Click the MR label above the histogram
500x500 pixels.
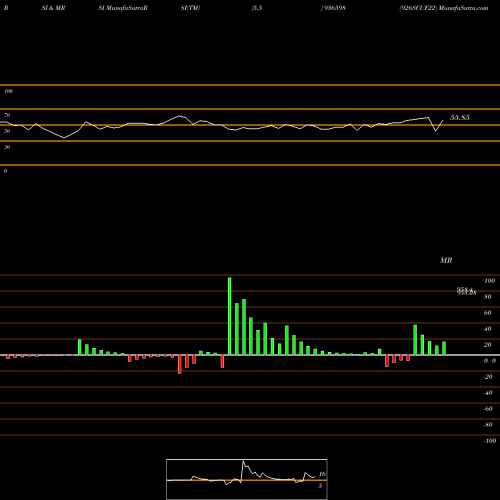click(x=446, y=260)
